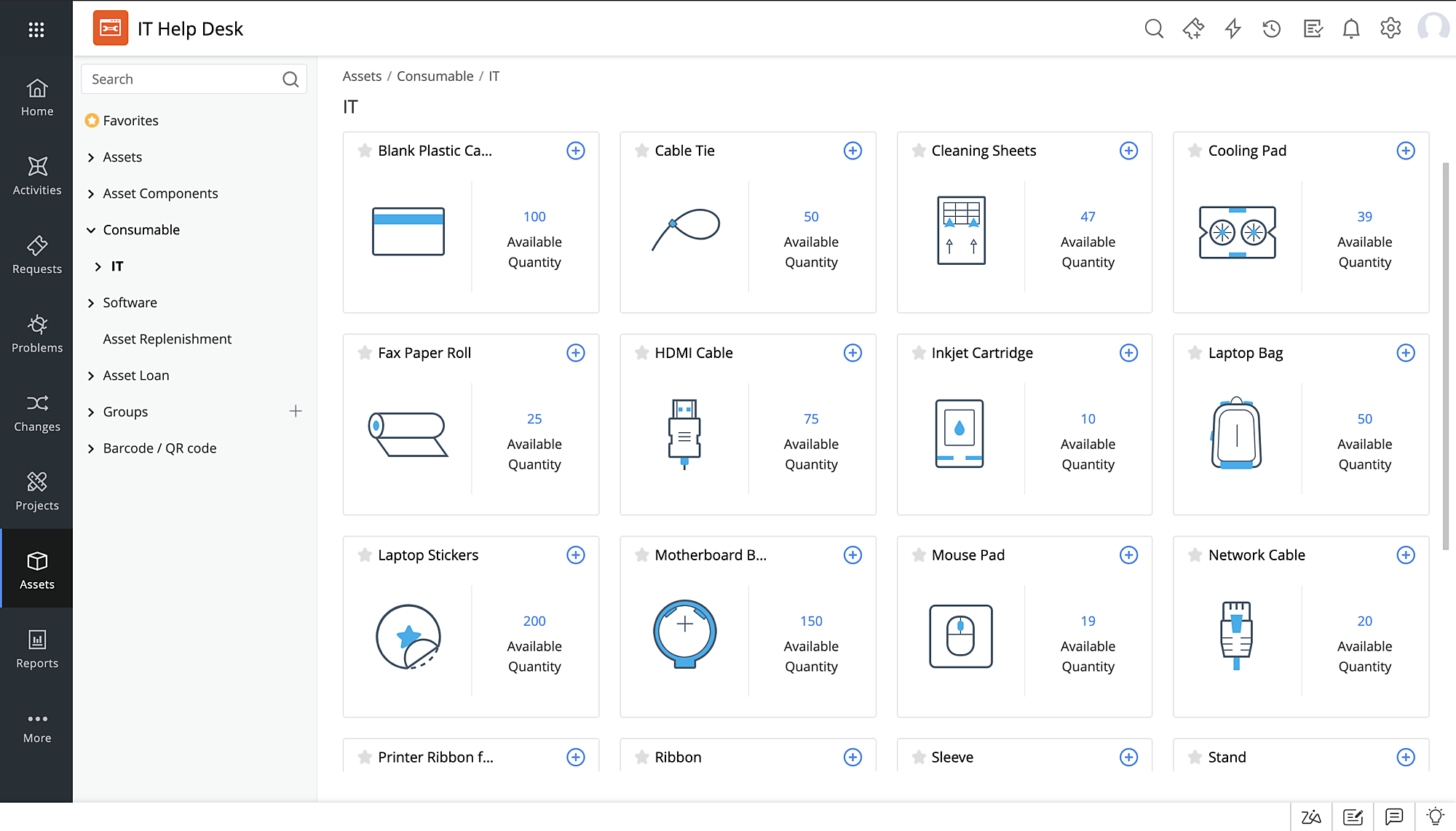Open the notifications bell
Screen dimensions: 1456x831
coord(1350,28)
